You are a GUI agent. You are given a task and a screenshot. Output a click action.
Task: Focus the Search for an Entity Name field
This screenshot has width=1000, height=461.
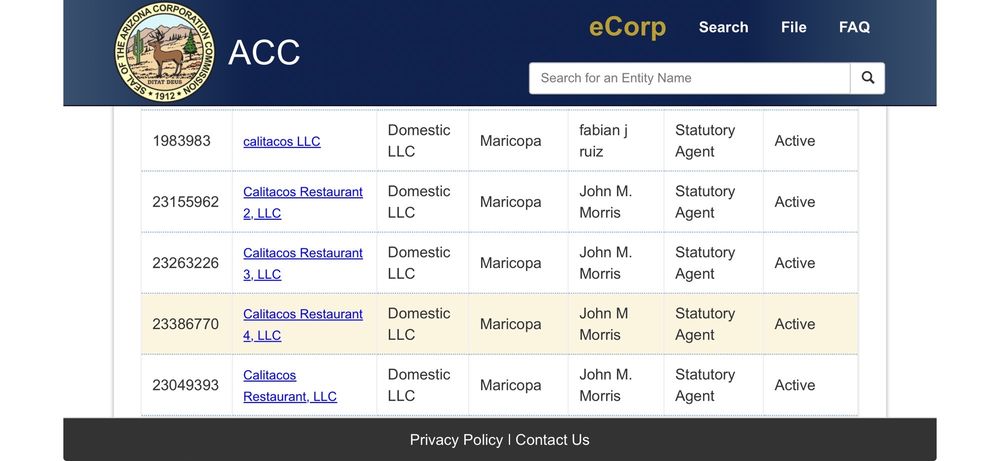(689, 78)
